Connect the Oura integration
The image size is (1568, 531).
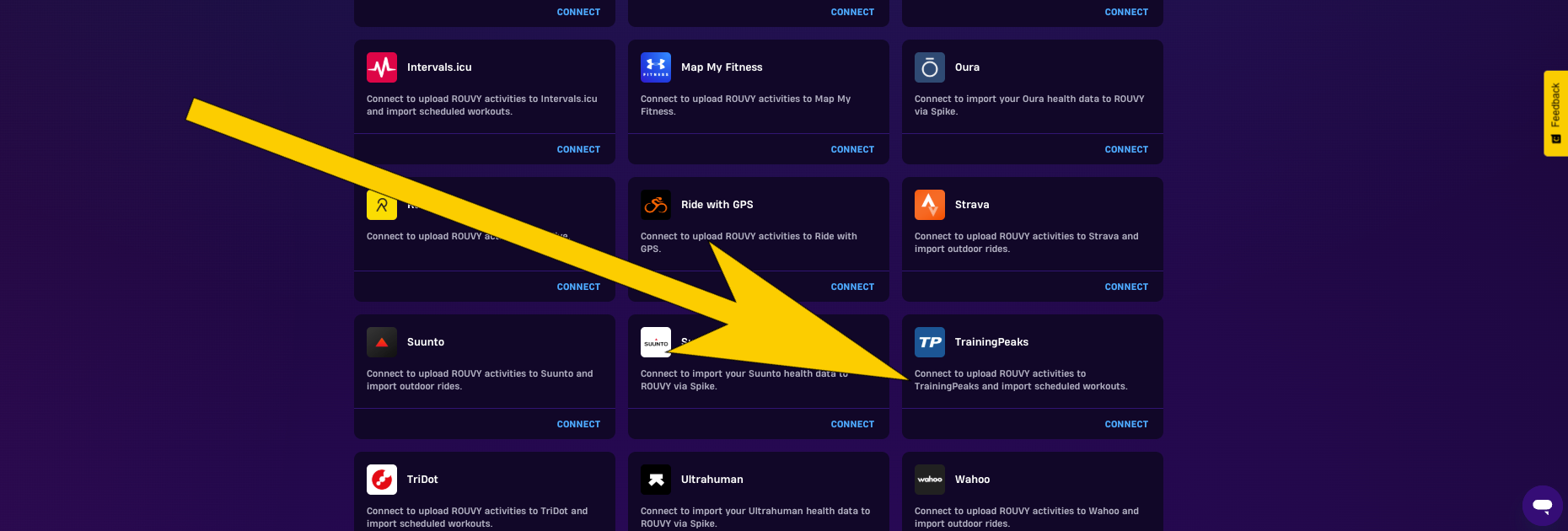tap(1126, 149)
